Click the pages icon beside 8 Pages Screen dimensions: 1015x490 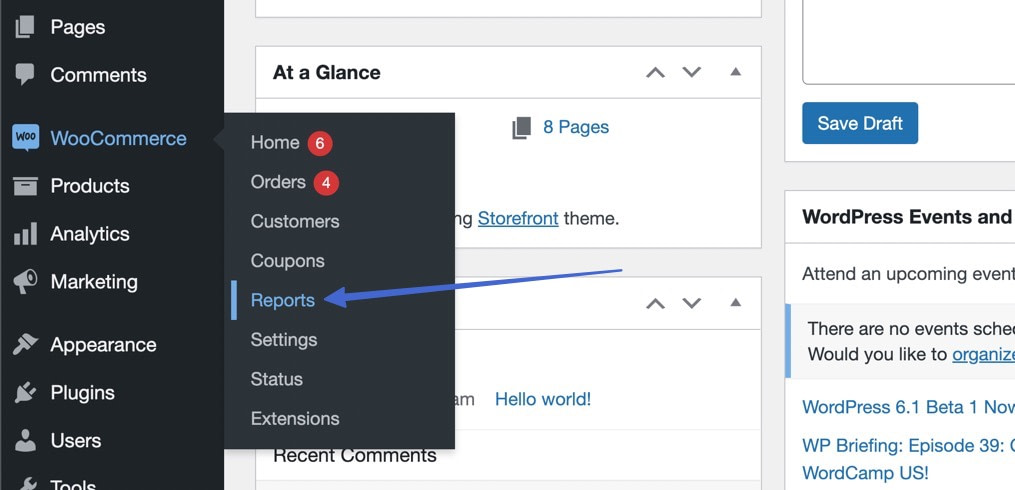click(x=521, y=128)
